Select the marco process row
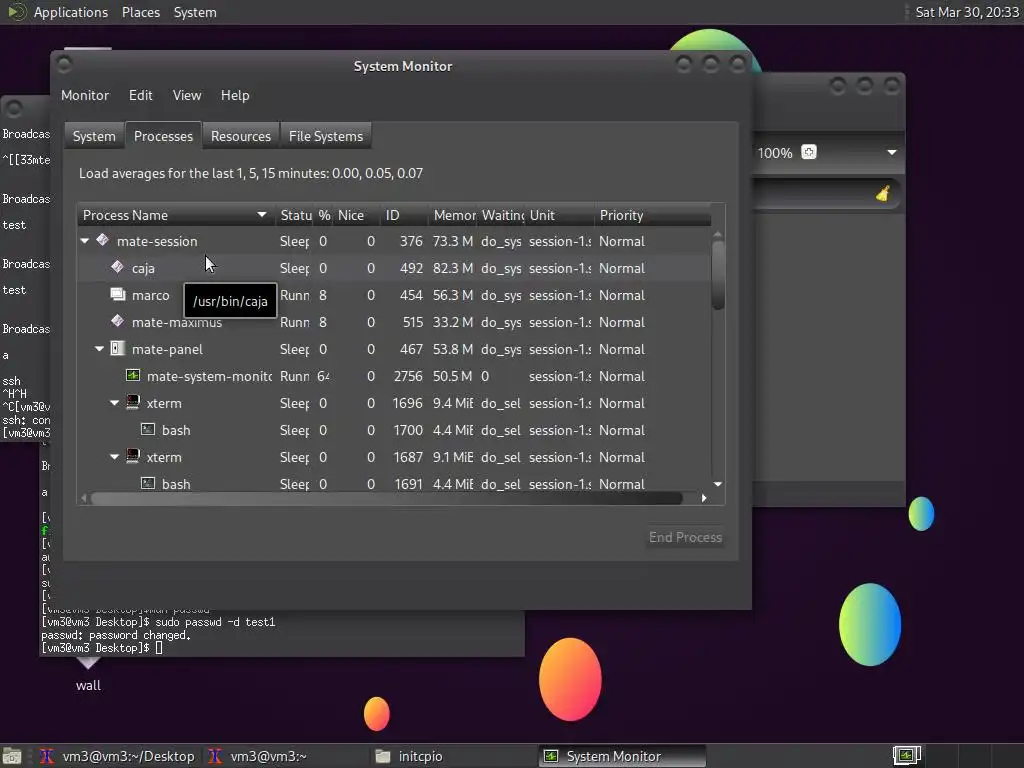 (394, 295)
